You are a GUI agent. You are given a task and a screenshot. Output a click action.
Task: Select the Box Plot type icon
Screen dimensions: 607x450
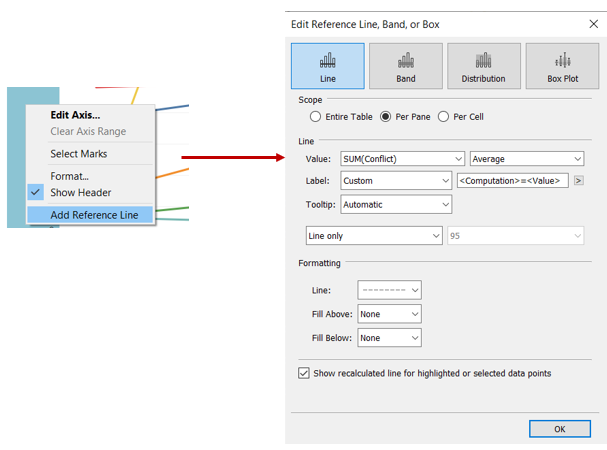click(561, 65)
